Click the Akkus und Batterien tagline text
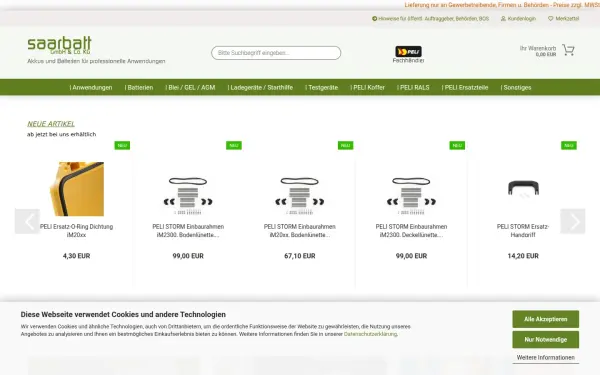Image resolution: width=600 pixels, height=375 pixels. click(x=96, y=61)
